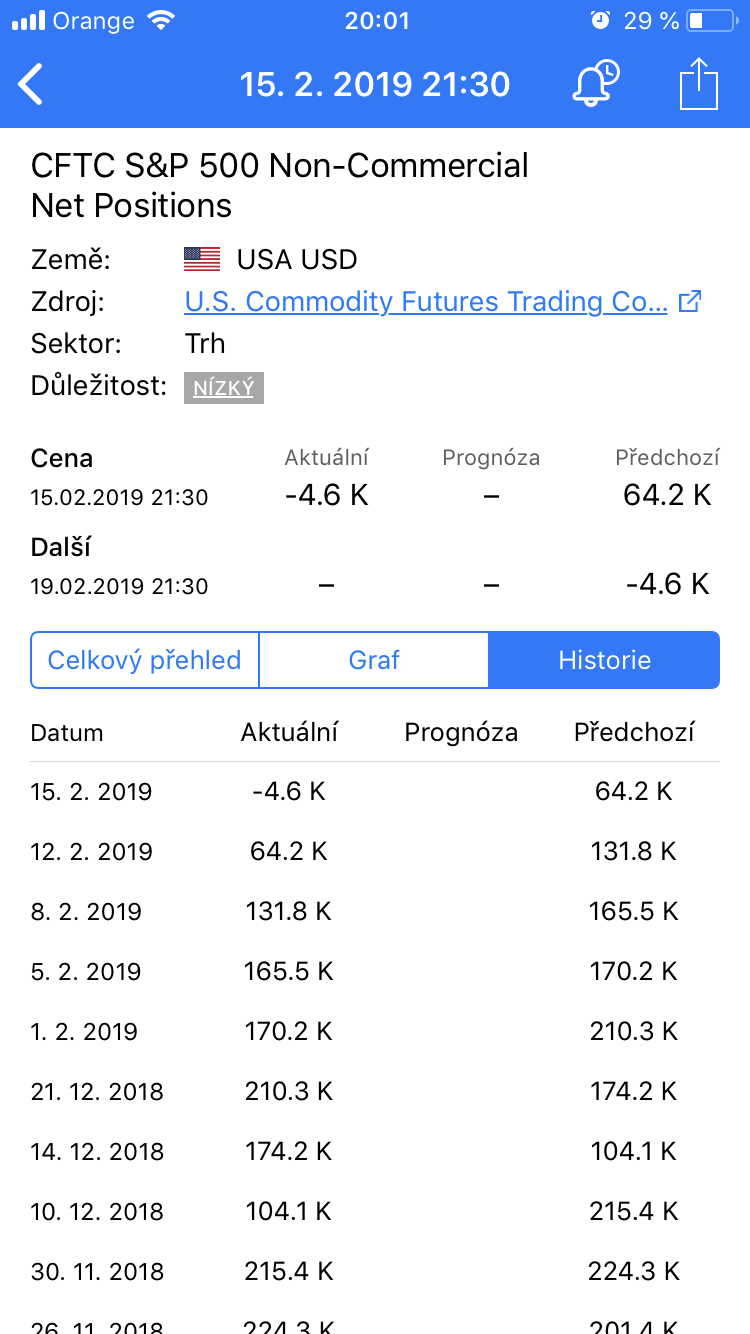
Task: Tap the alarm clock icon in status bar
Action: pos(600,21)
